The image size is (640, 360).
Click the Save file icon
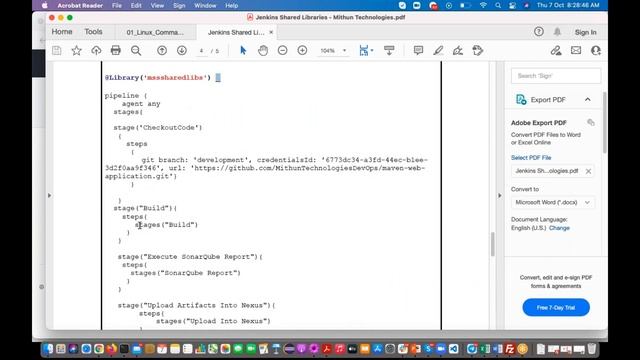pos(57,51)
